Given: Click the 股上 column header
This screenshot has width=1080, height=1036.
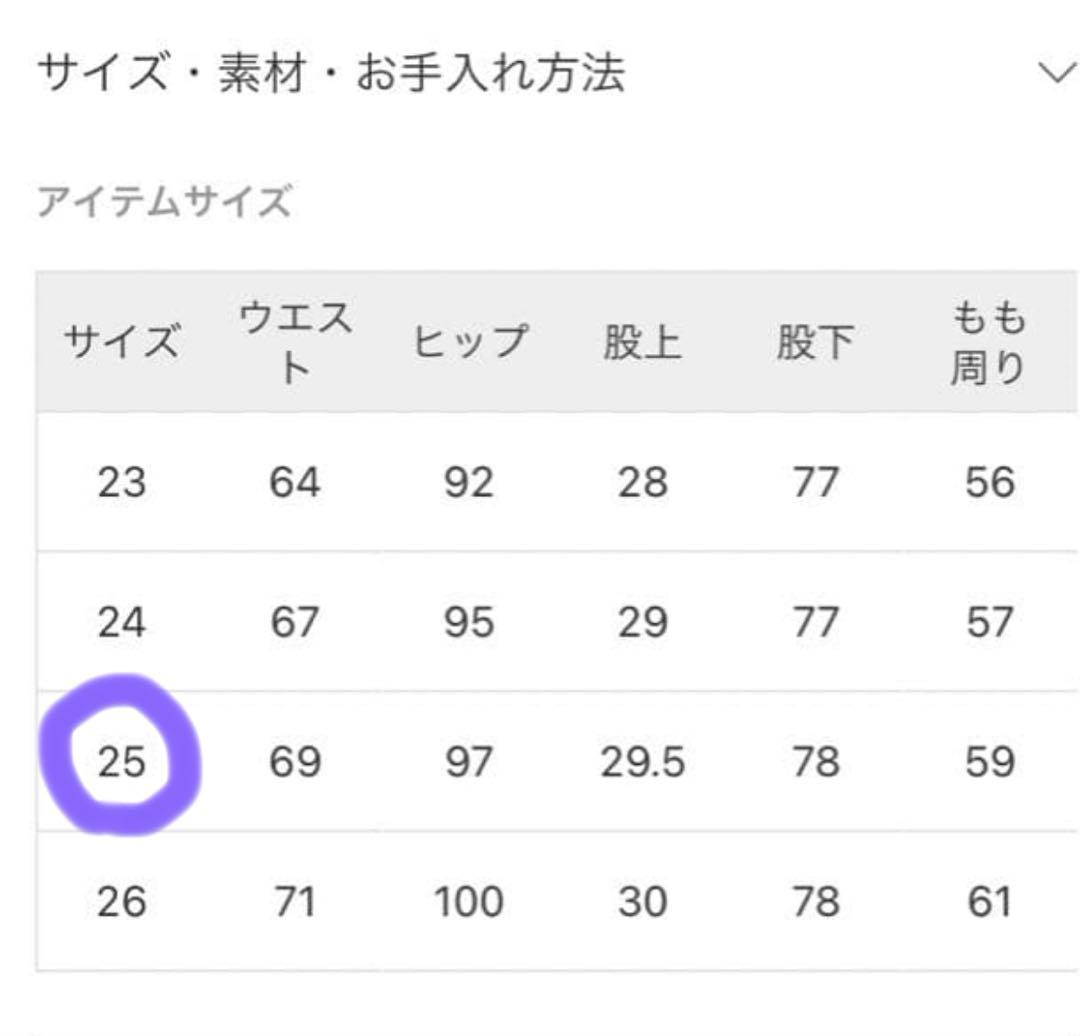Looking at the screenshot, I should [x=643, y=340].
